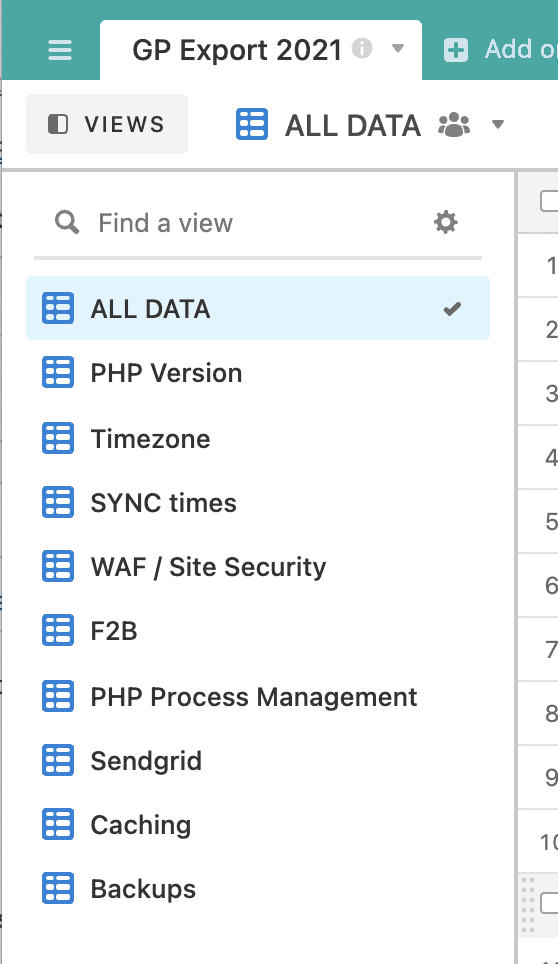Expand the ALL DATA view dropdown arrow
Screen dimensions: 558x964
coord(498,125)
